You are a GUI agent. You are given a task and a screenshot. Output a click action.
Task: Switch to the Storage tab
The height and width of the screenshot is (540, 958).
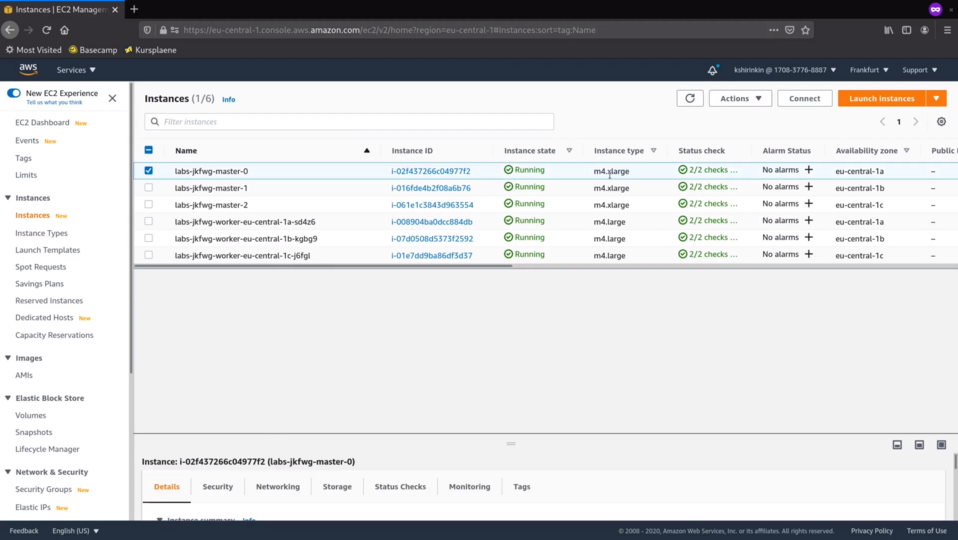(x=337, y=487)
